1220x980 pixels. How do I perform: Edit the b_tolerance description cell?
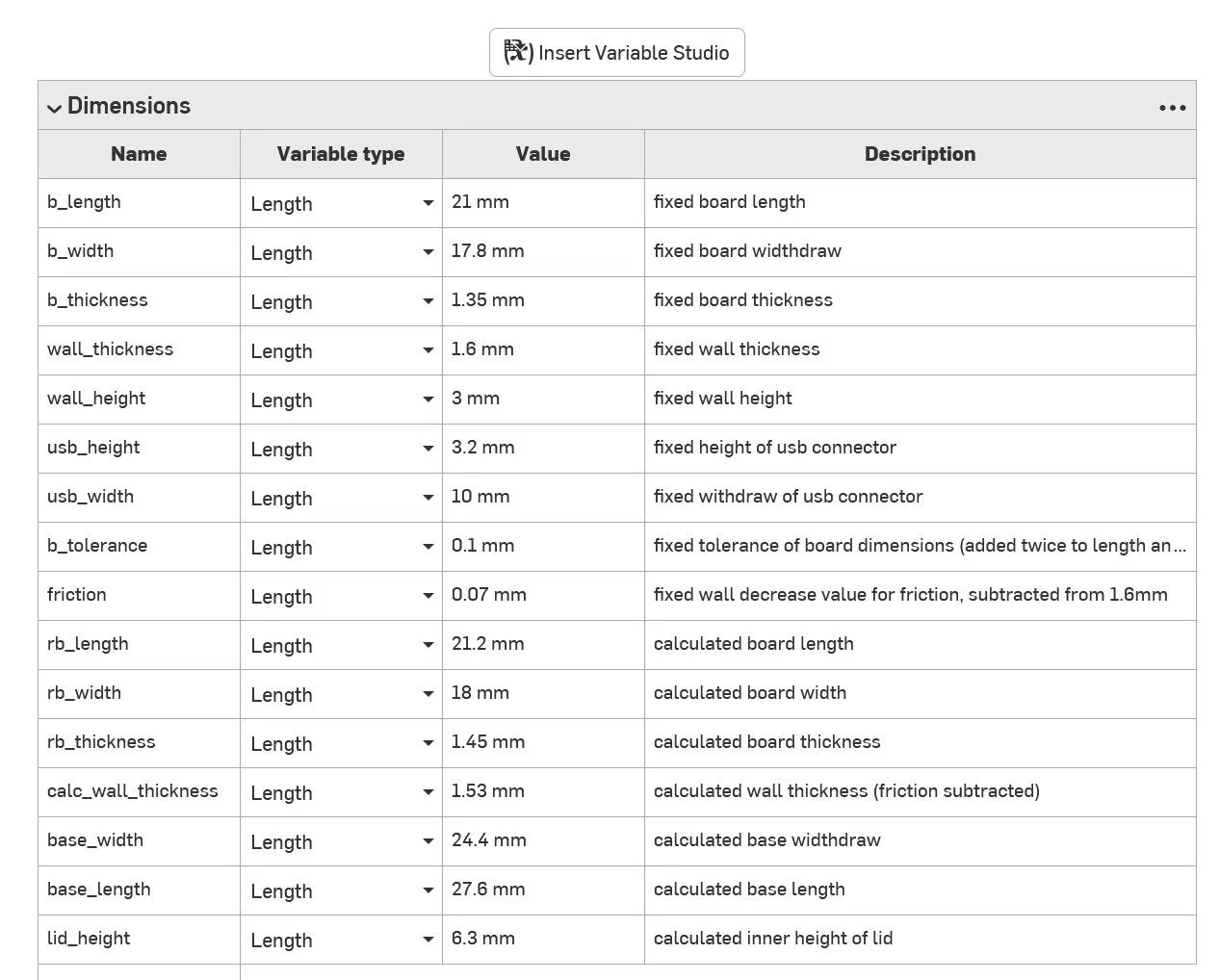[x=920, y=546]
